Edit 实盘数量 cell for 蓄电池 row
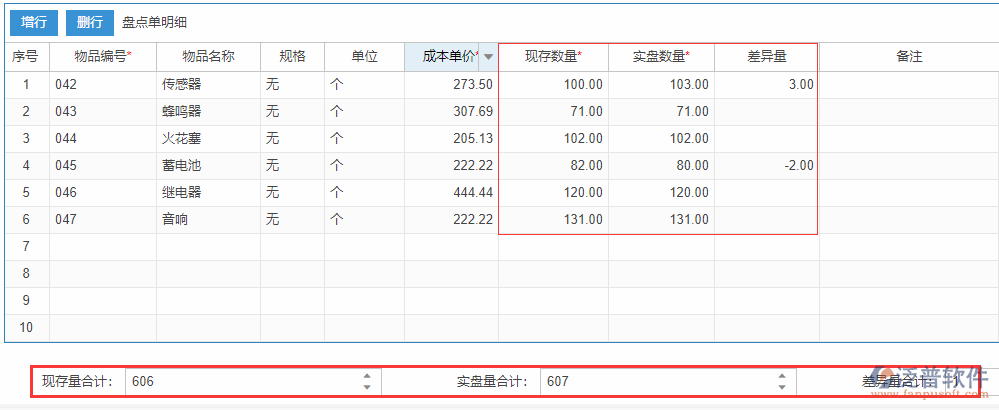999x410 pixels. [661, 166]
